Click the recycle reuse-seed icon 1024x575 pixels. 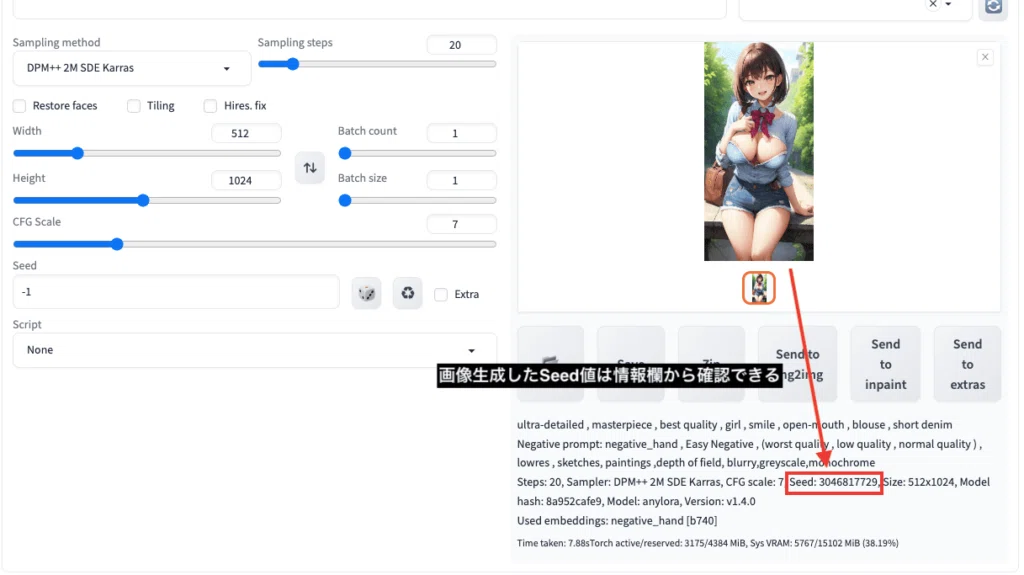click(408, 293)
